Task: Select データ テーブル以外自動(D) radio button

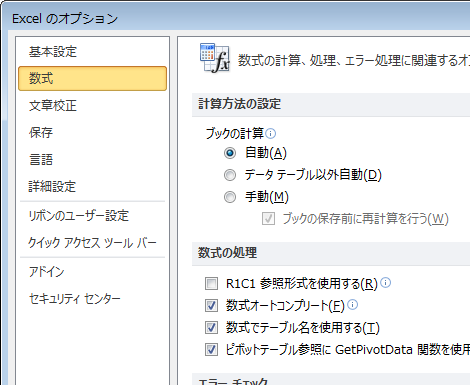Action: [230, 175]
